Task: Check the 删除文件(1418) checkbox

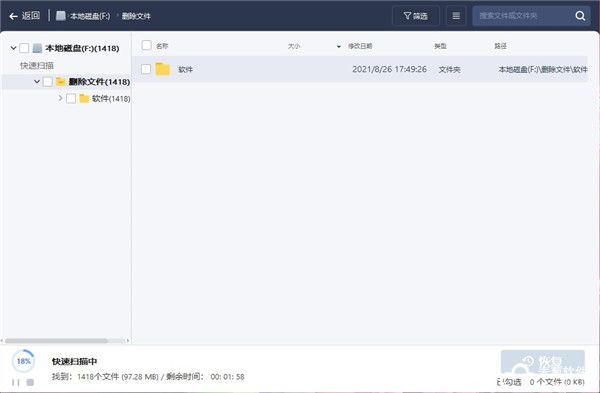Action: [x=47, y=82]
